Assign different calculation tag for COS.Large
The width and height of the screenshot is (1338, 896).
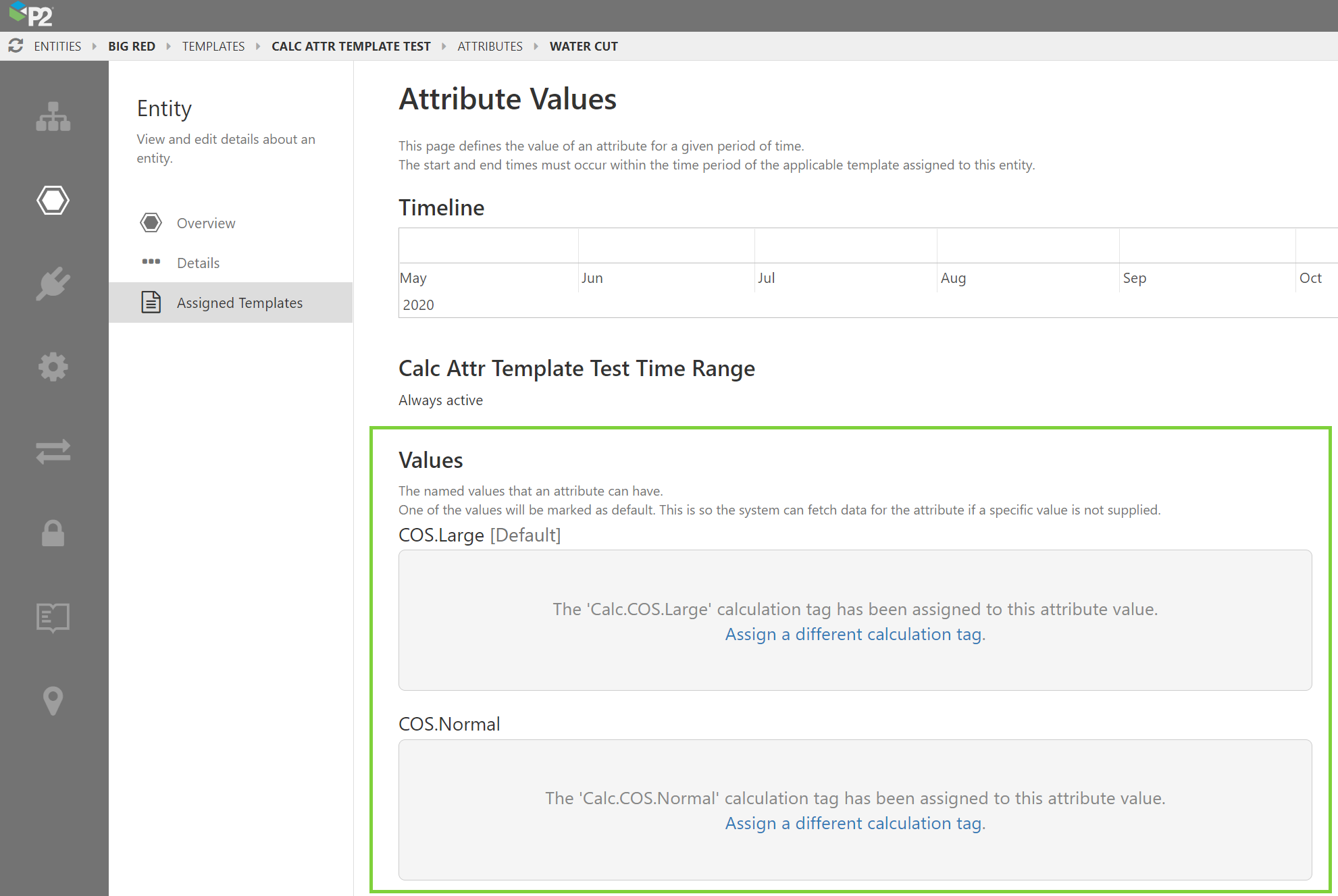coord(854,635)
